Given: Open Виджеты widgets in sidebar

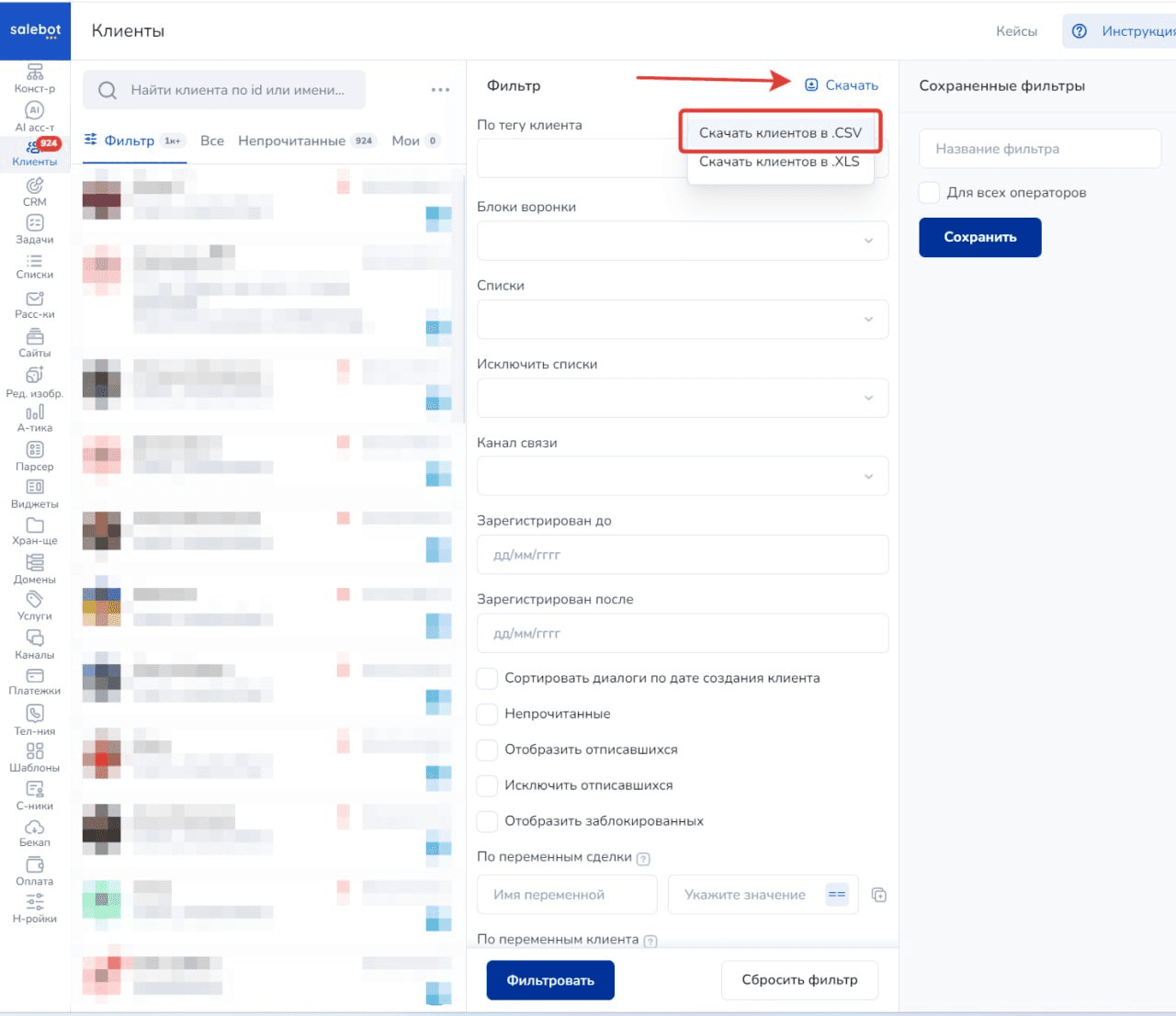Looking at the screenshot, I should pyautogui.click(x=34, y=493).
